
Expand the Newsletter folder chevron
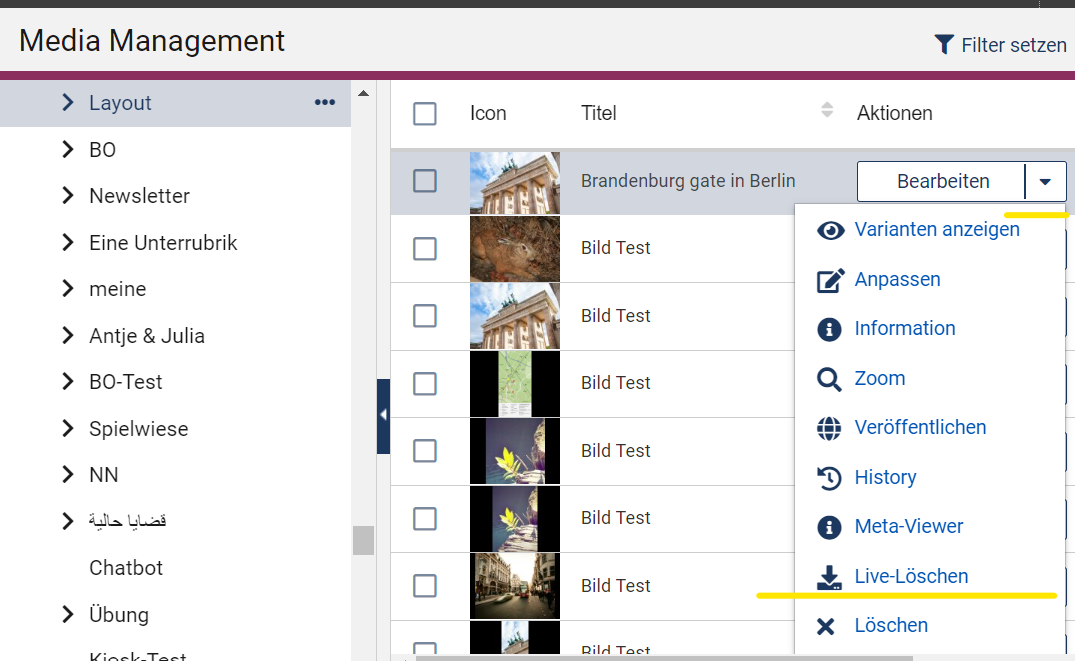pos(68,196)
